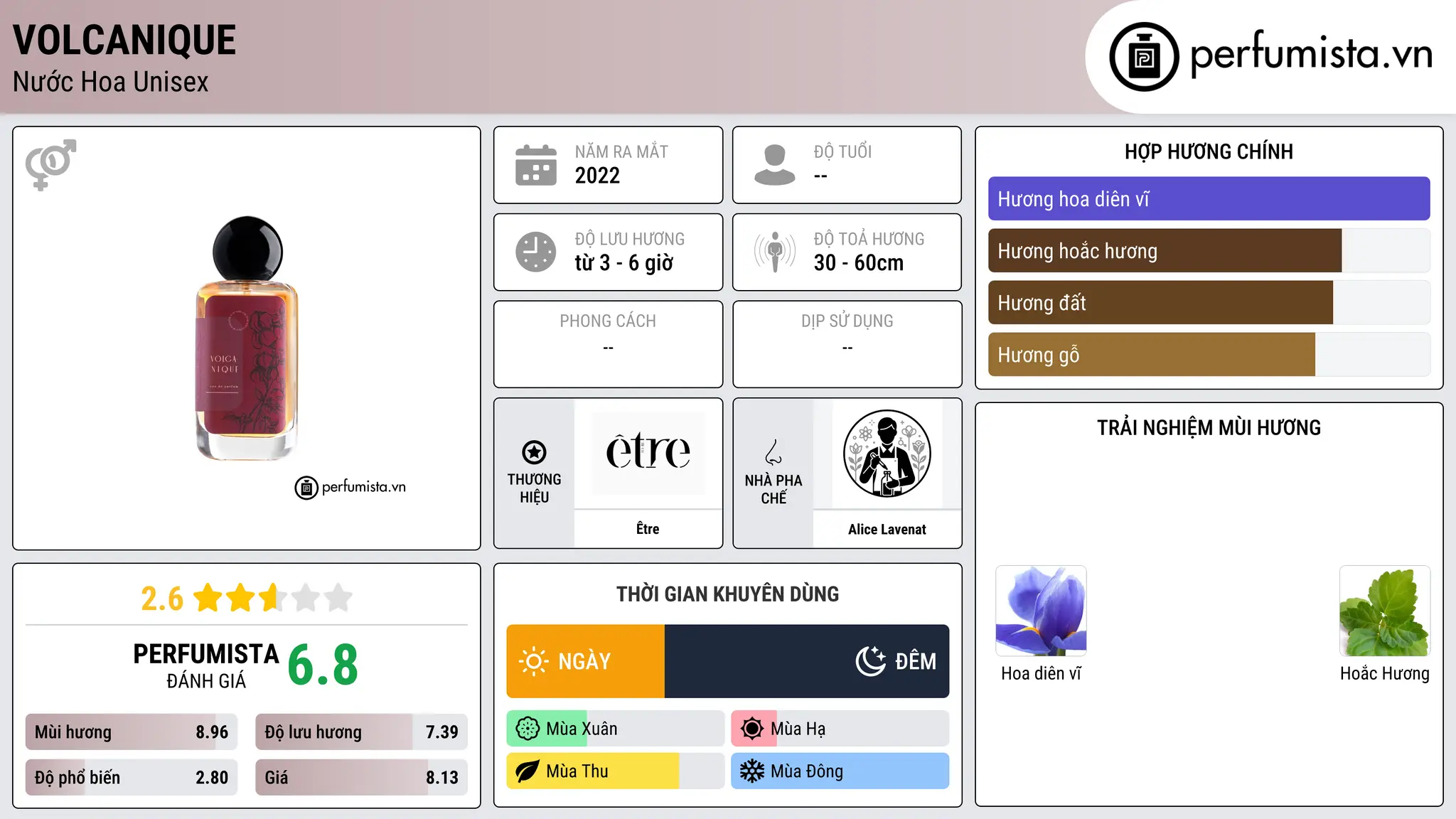Viewport: 1456px width, 819px height.
Task: Click the unisex gender symbol icon
Action: 50,165
